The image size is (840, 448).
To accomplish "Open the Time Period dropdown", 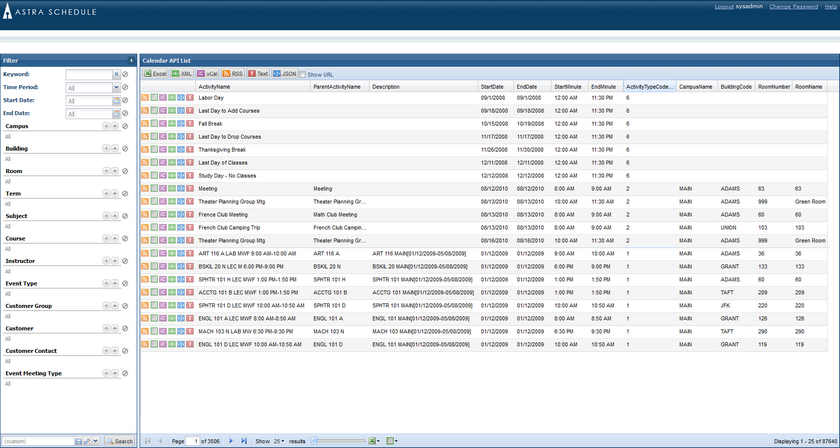I will point(116,88).
